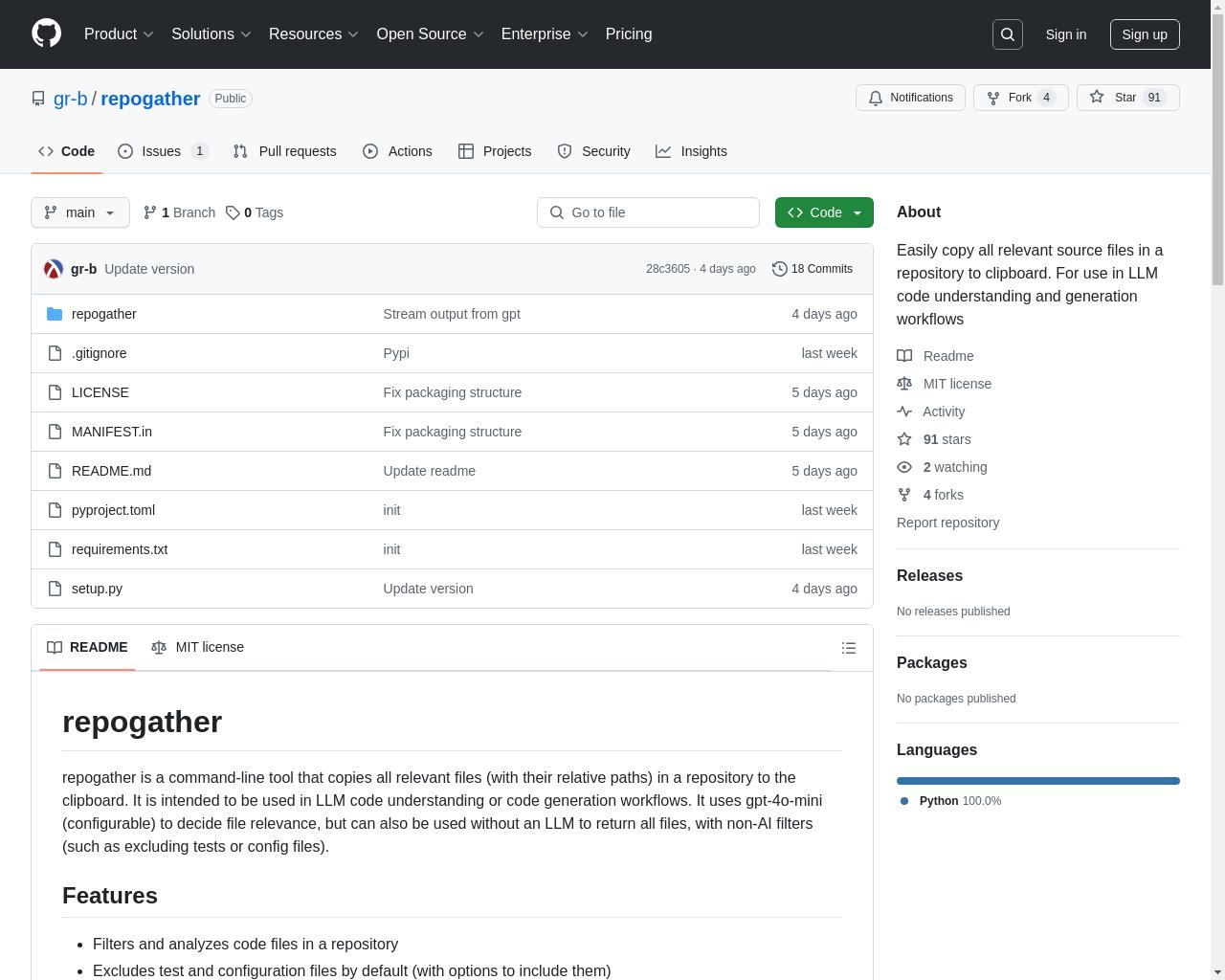Click Sign in
The image size is (1225, 980).
(1065, 34)
